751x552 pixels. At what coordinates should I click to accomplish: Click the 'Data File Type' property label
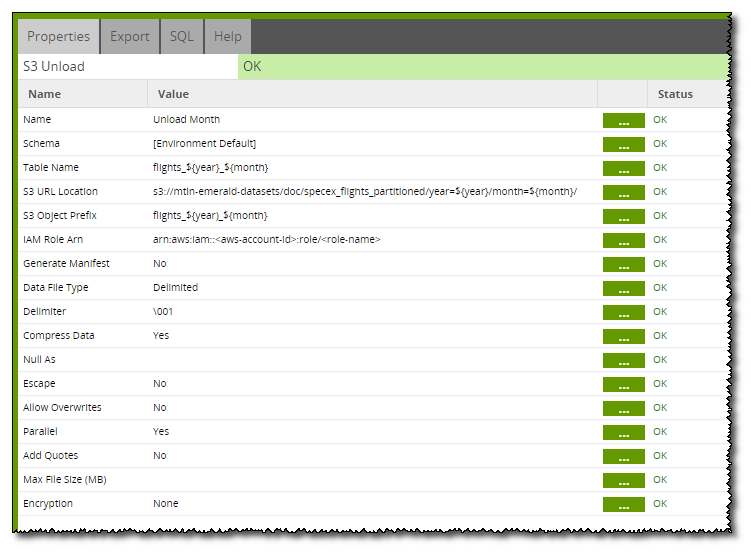tap(56, 287)
